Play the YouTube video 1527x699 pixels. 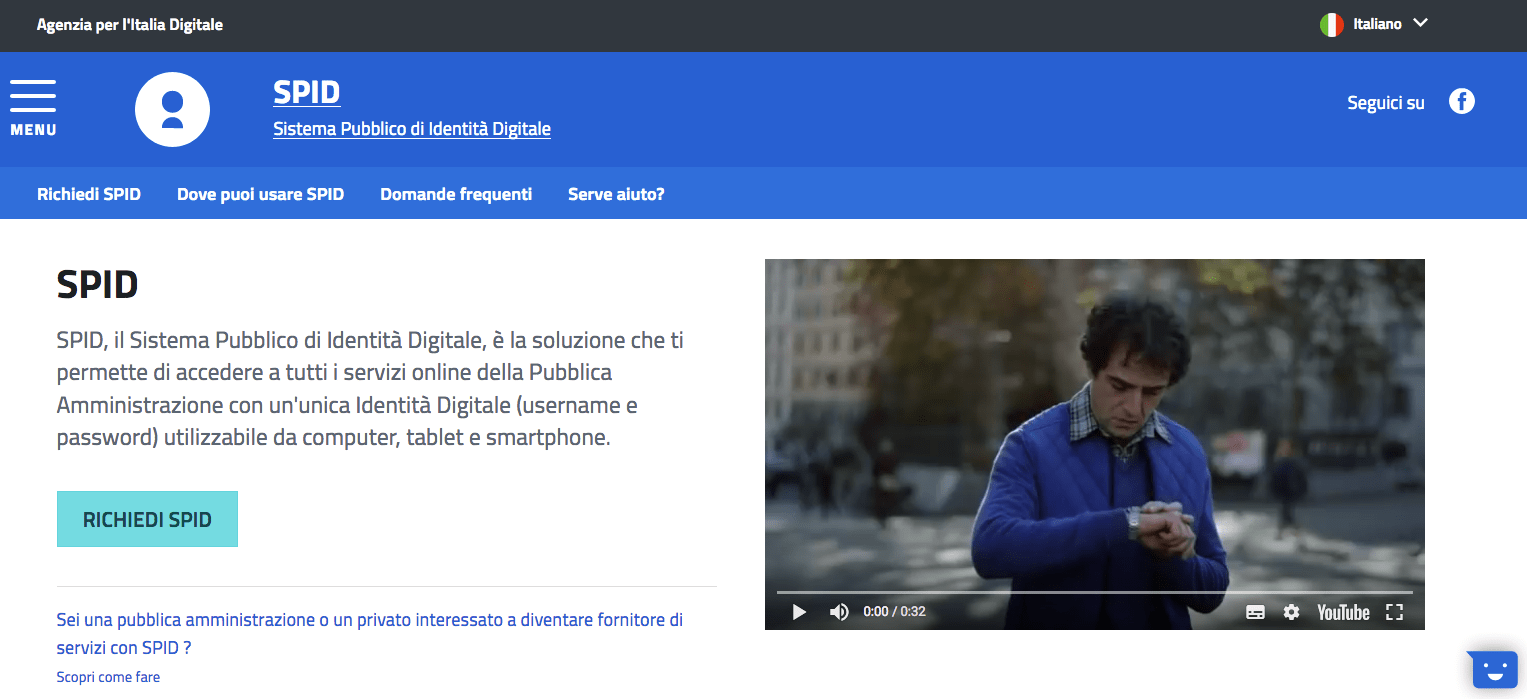(799, 612)
